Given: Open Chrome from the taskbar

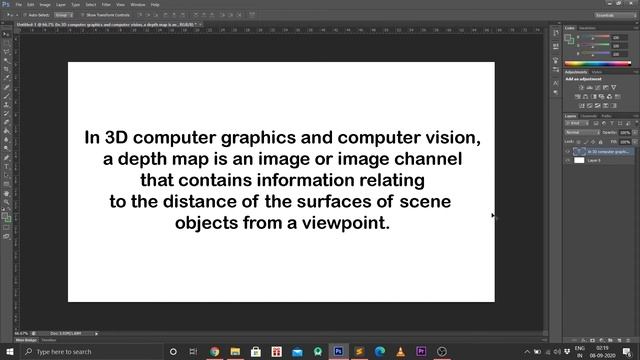Looking at the screenshot, I should pos(214,351).
